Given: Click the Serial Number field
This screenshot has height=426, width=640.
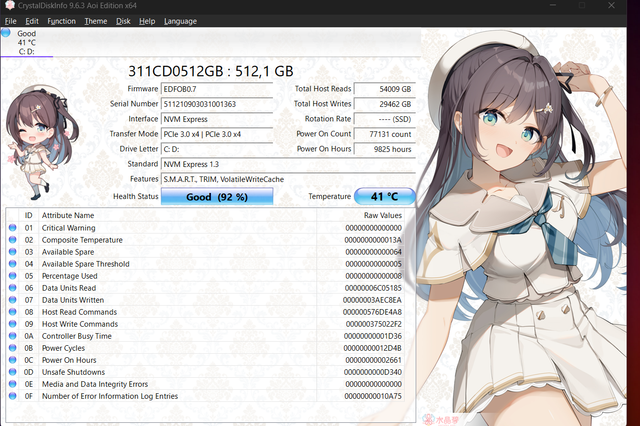Looking at the screenshot, I should point(217,104).
